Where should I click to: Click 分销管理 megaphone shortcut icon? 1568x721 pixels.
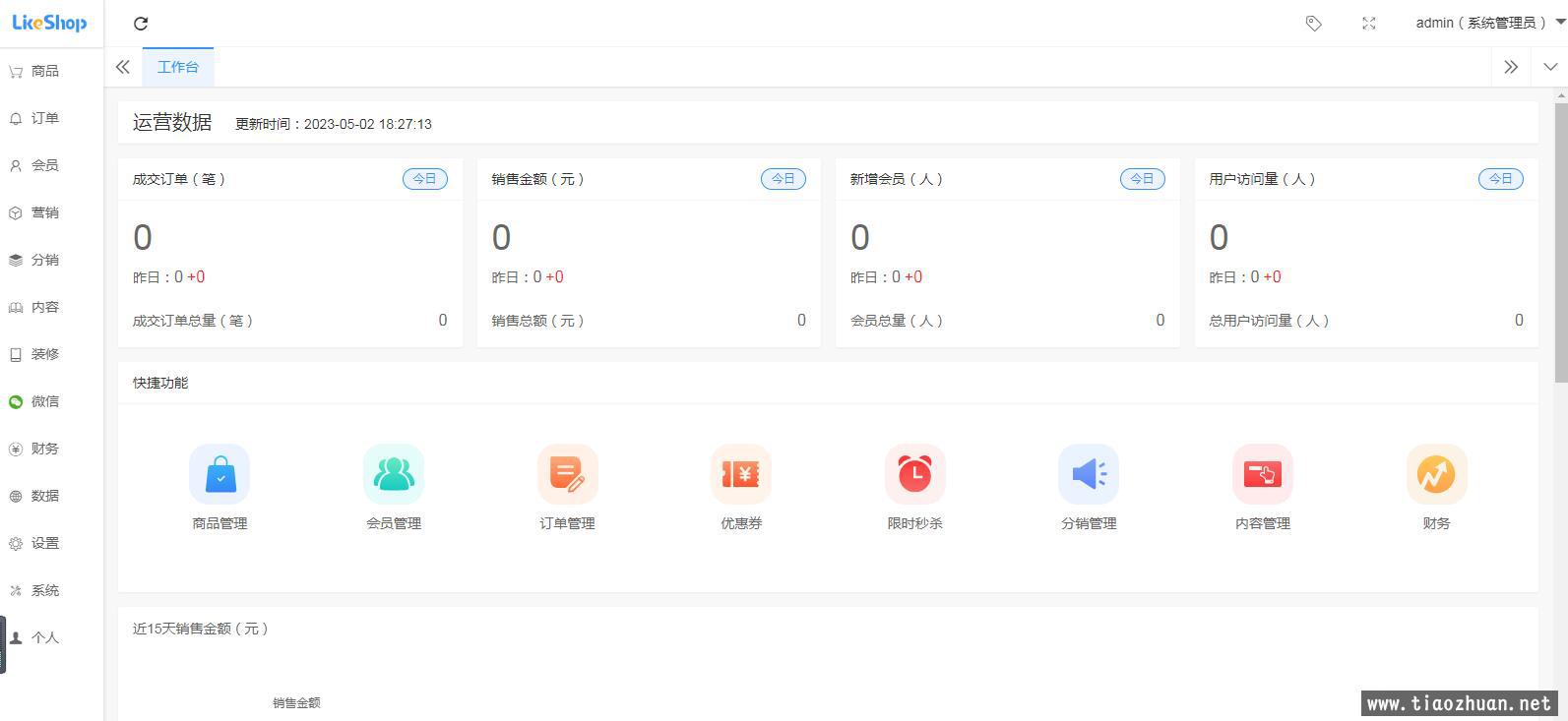pos(1089,474)
